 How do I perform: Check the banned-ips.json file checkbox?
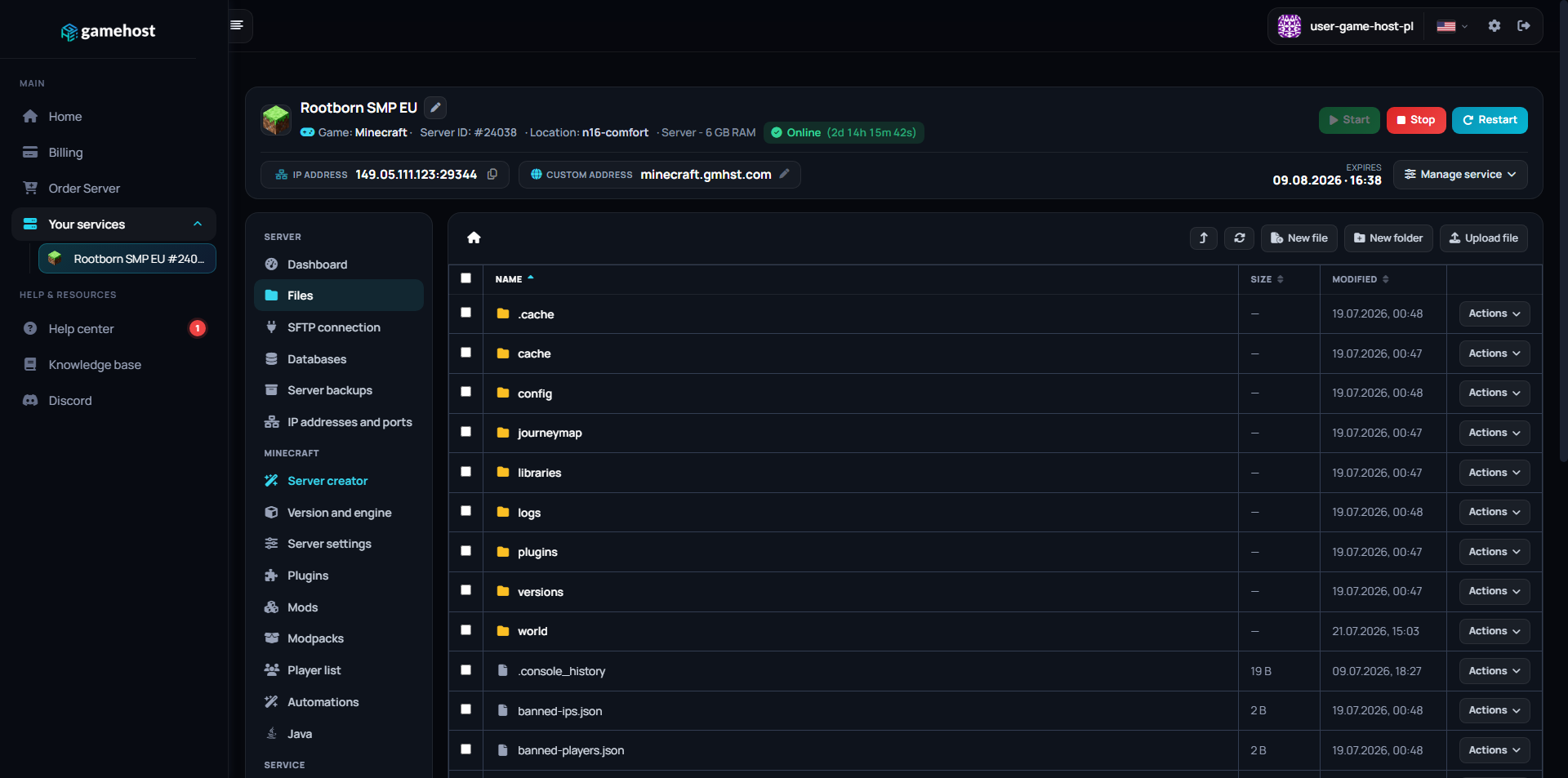(x=466, y=709)
